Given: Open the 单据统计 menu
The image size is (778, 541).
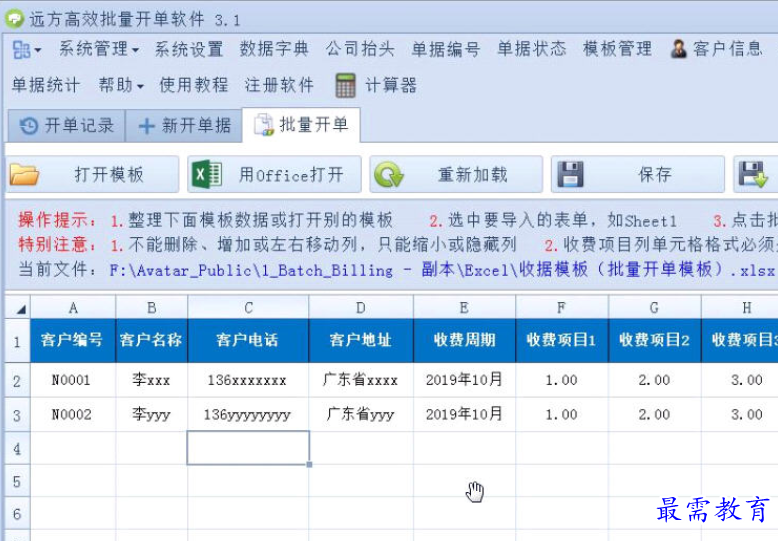Looking at the screenshot, I should 46,85.
